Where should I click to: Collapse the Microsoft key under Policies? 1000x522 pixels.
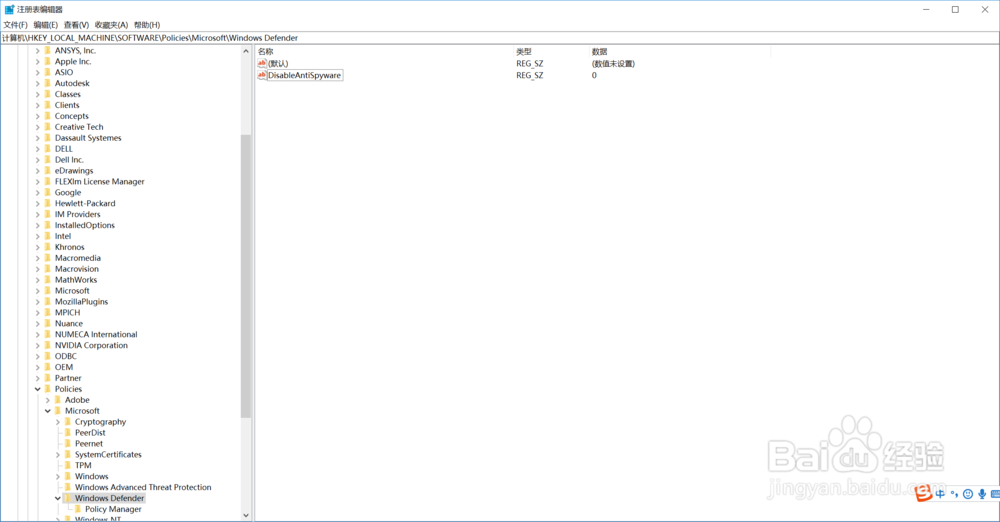(48, 411)
